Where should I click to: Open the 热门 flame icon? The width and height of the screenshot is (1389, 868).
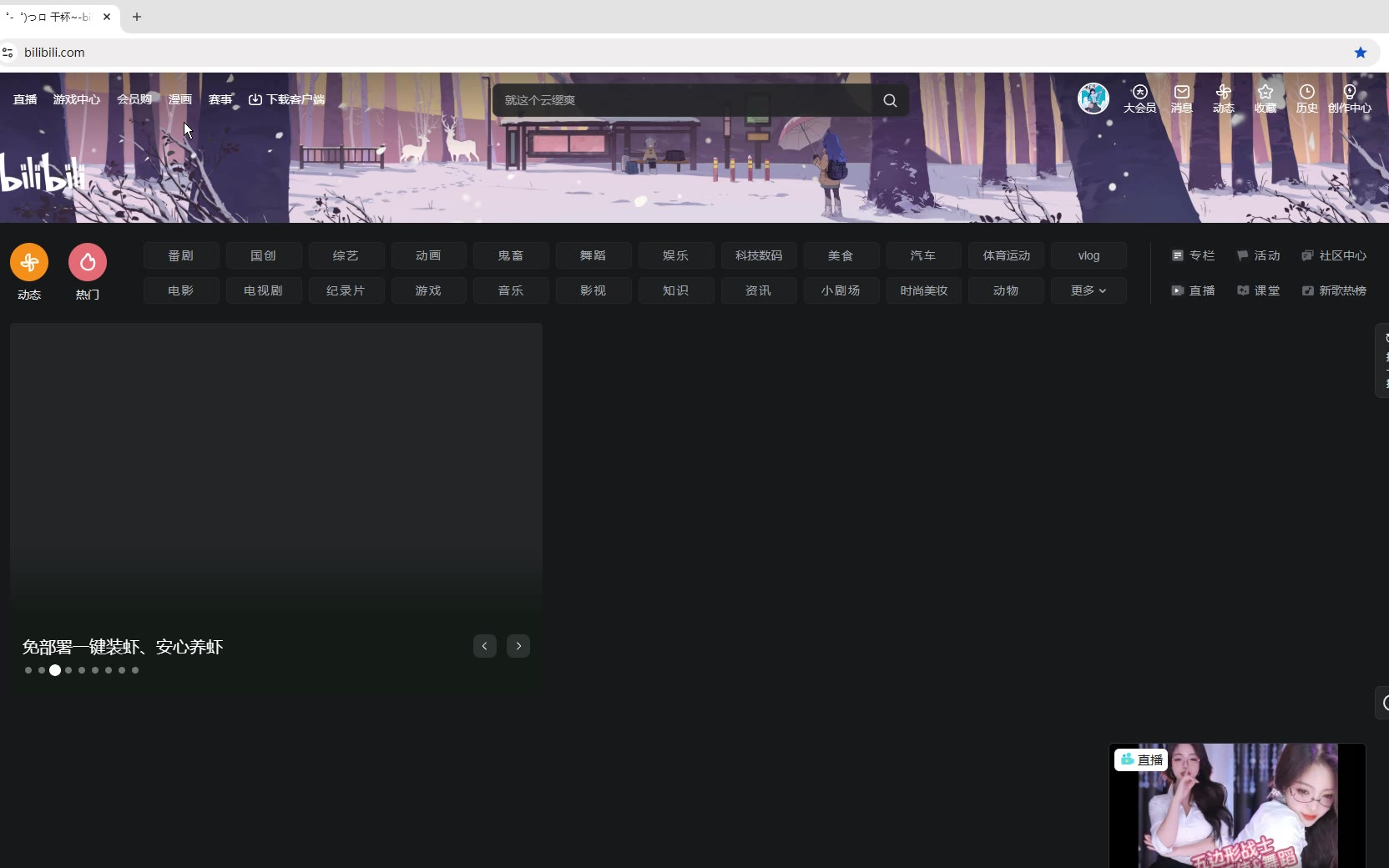pos(88,263)
